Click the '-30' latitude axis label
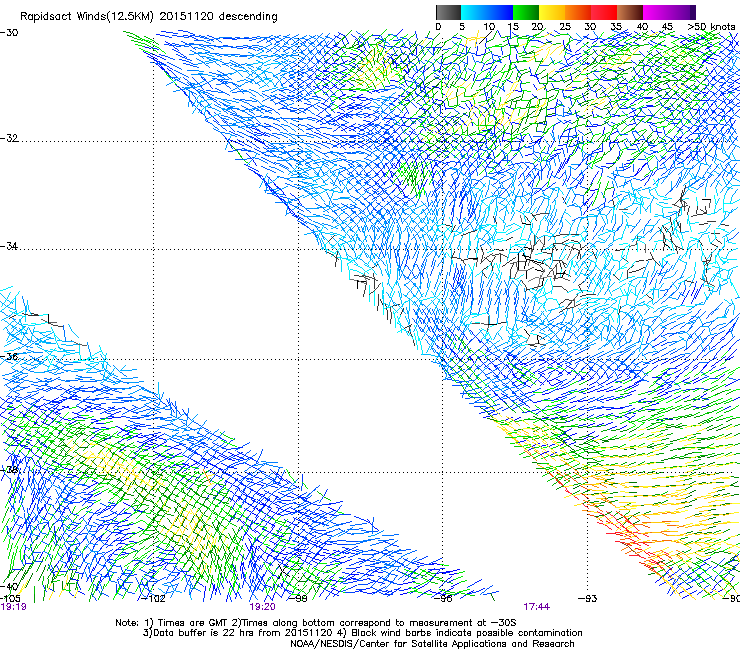740x650 pixels. [x=9, y=33]
